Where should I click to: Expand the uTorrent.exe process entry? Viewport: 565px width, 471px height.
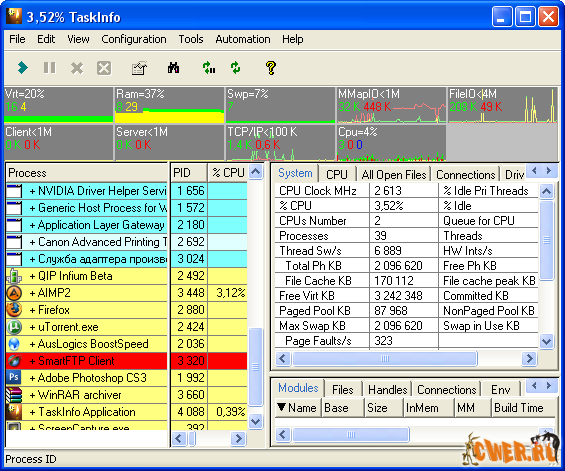[x=32, y=327]
